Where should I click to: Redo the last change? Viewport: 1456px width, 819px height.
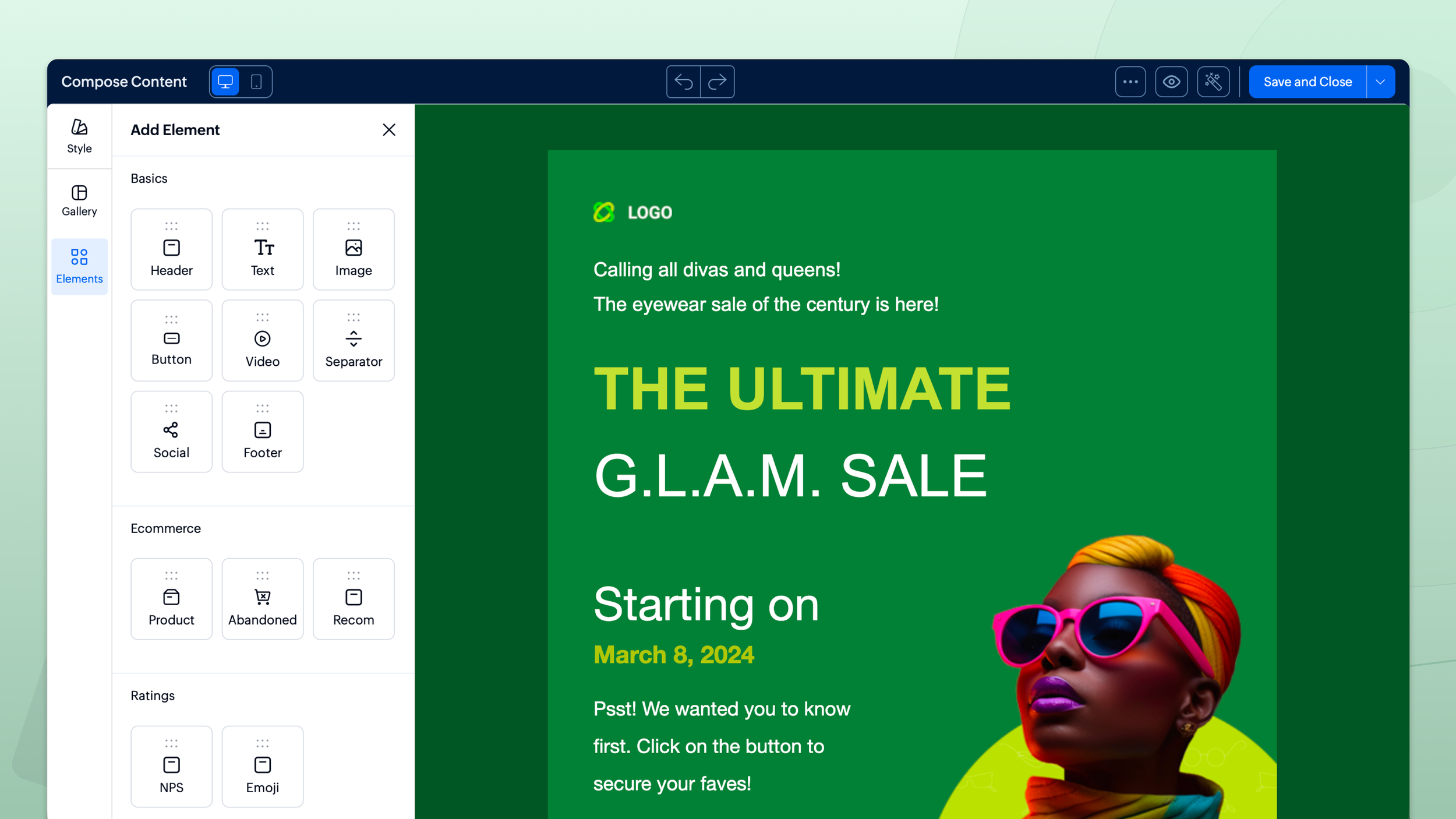[718, 82]
